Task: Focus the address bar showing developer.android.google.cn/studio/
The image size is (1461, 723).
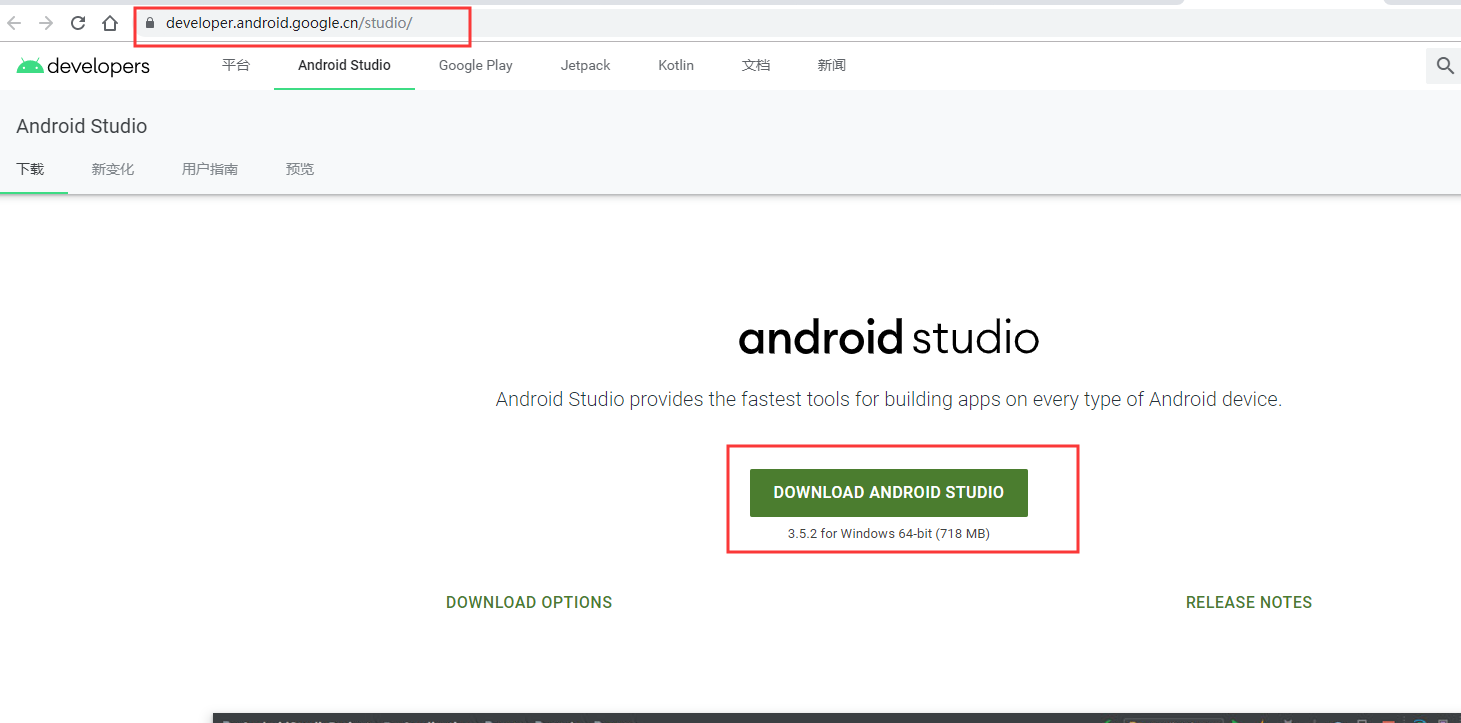Action: click(796, 23)
